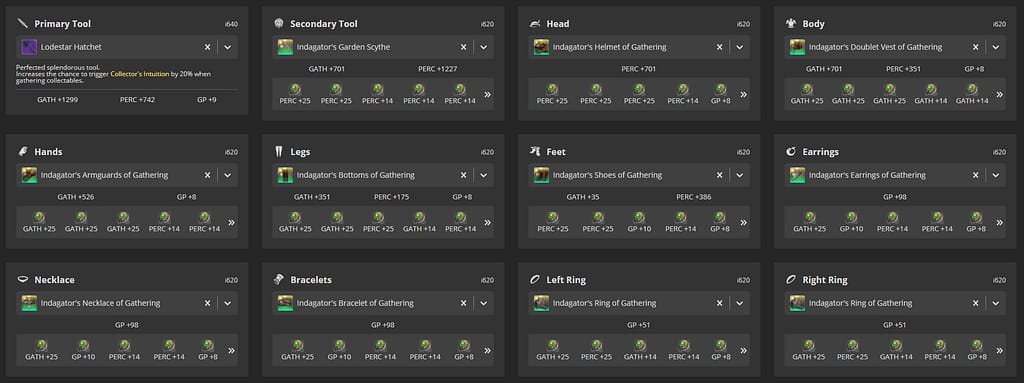The width and height of the screenshot is (1024, 383).
Task: Remove the Indagator's Bottoms of Gathering
Action: click(463, 175)
